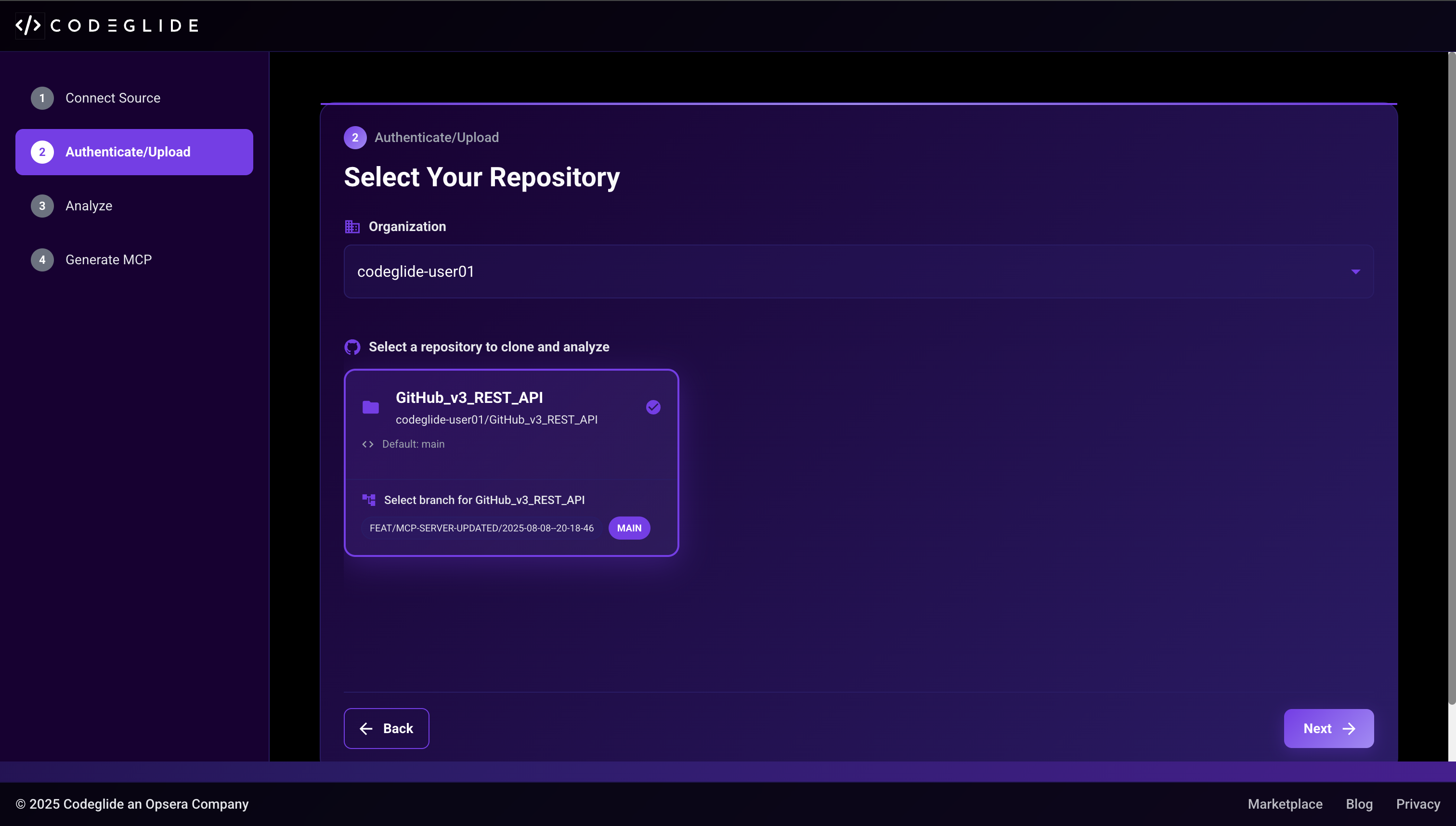The image size is (1456, 826).
Task: Open the Marketplace footer link
Action: 1285,804
